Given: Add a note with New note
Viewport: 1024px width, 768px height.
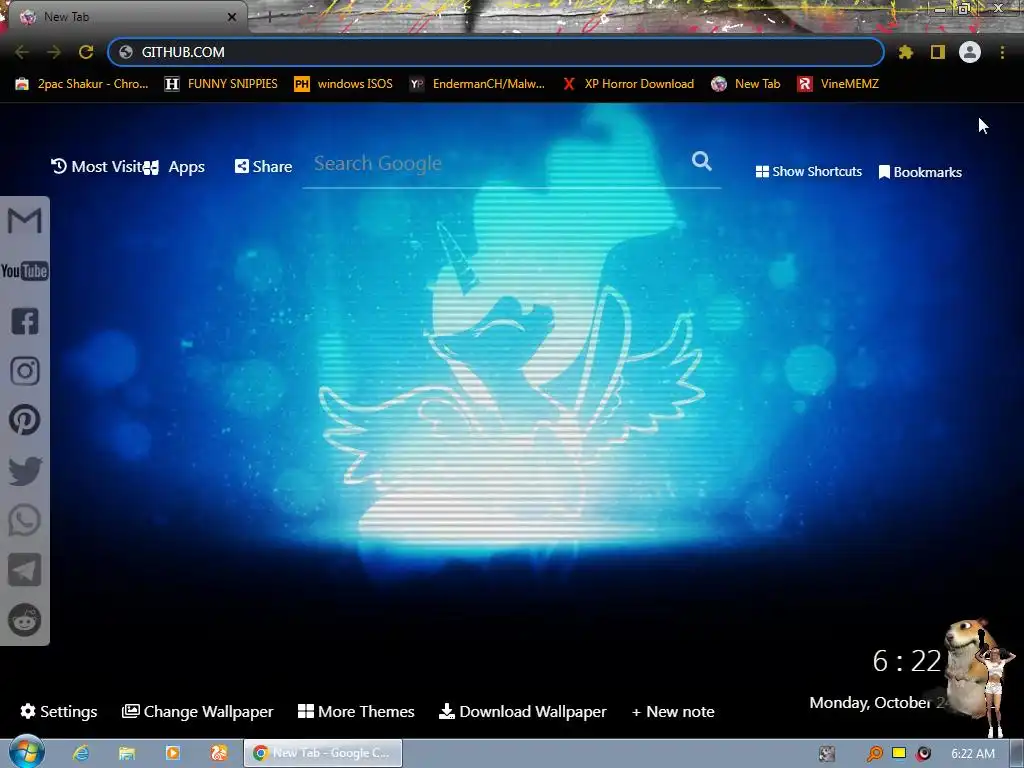Looking at the screenshot, I should tap(673, 711).
